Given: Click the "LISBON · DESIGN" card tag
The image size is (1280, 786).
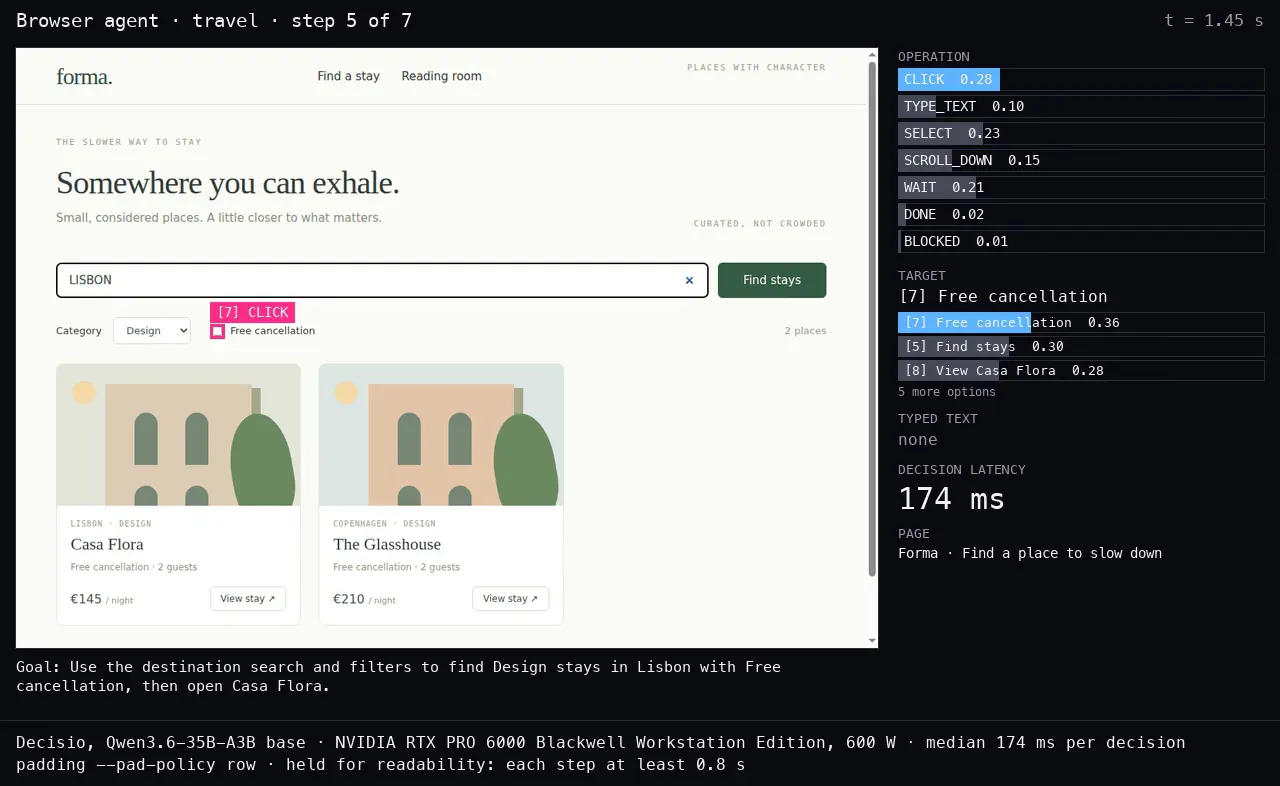Looking at the screenshot, I should tap(111, 524).
